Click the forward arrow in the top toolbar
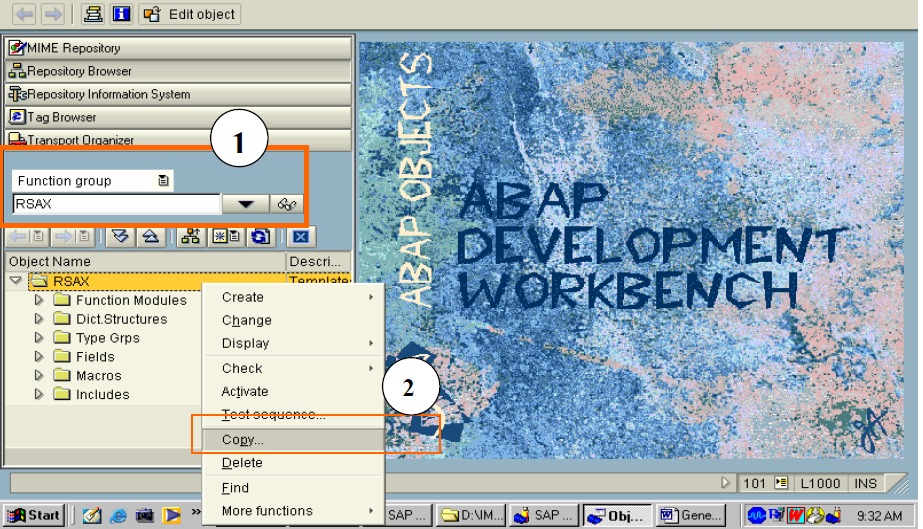The height and width of the screenshot is (529, 923). point(53,14)
